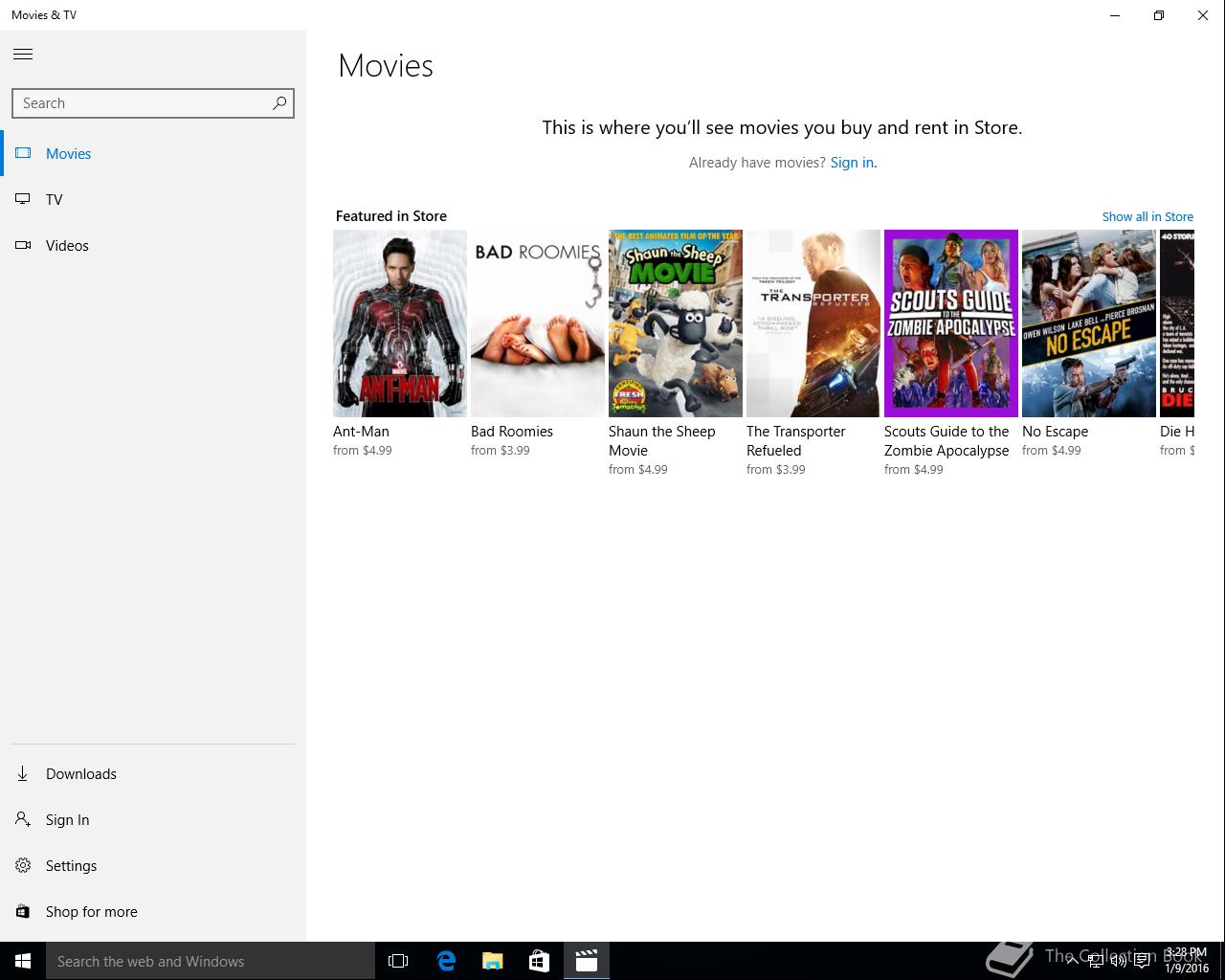Image resolution: width=1225 pixels, height=980 pixels.
Task: Click the Downloads arrow icon
Action: click(23, 773)
